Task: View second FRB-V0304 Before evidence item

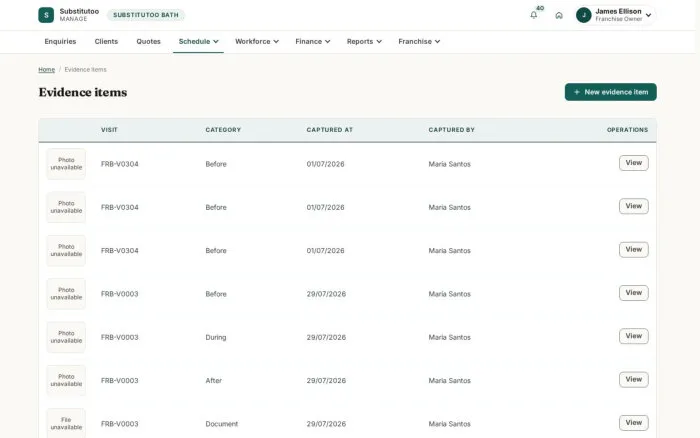Action: coord(633,206)
